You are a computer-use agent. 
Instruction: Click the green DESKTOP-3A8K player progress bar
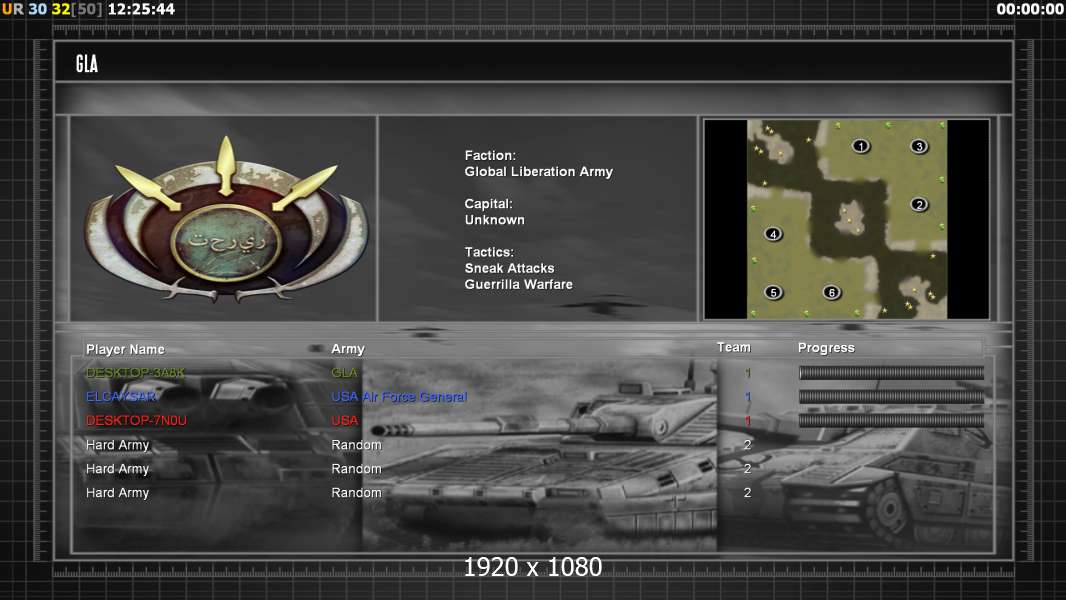[x=891, y=372]
